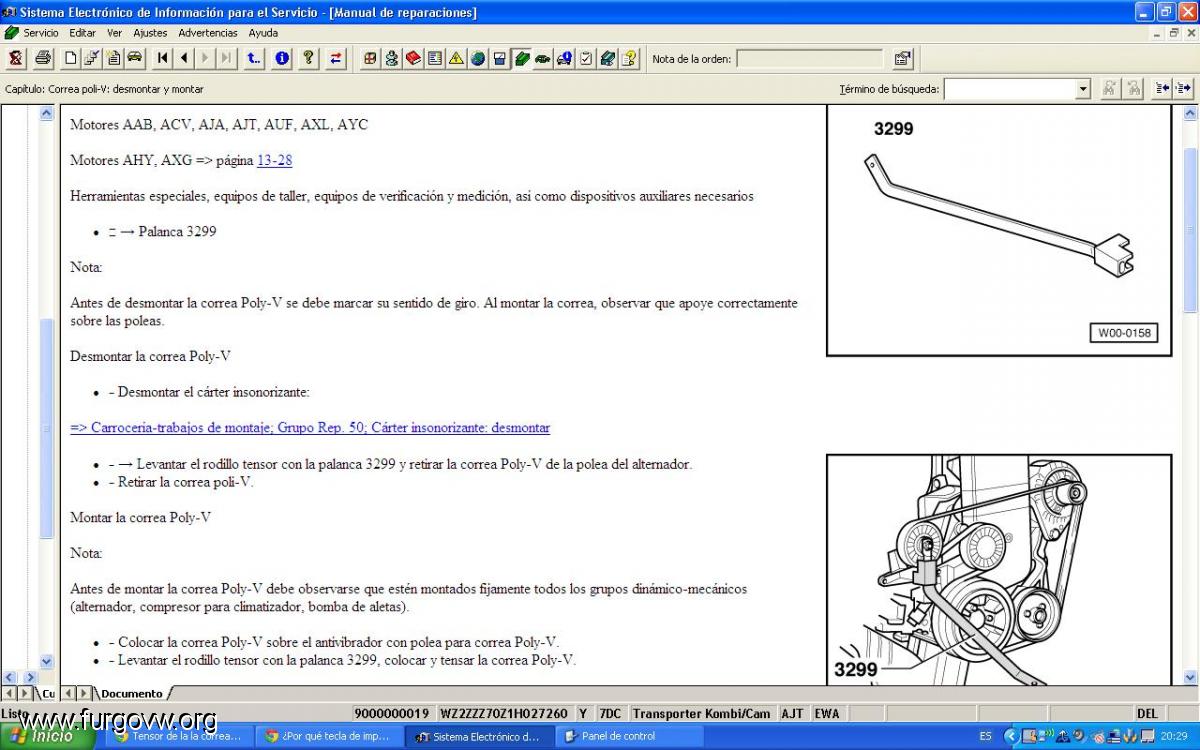The image size is (1200, 750).
Task: Open the Ver menu
Action: pyautogui.click(x=115, y=33)
